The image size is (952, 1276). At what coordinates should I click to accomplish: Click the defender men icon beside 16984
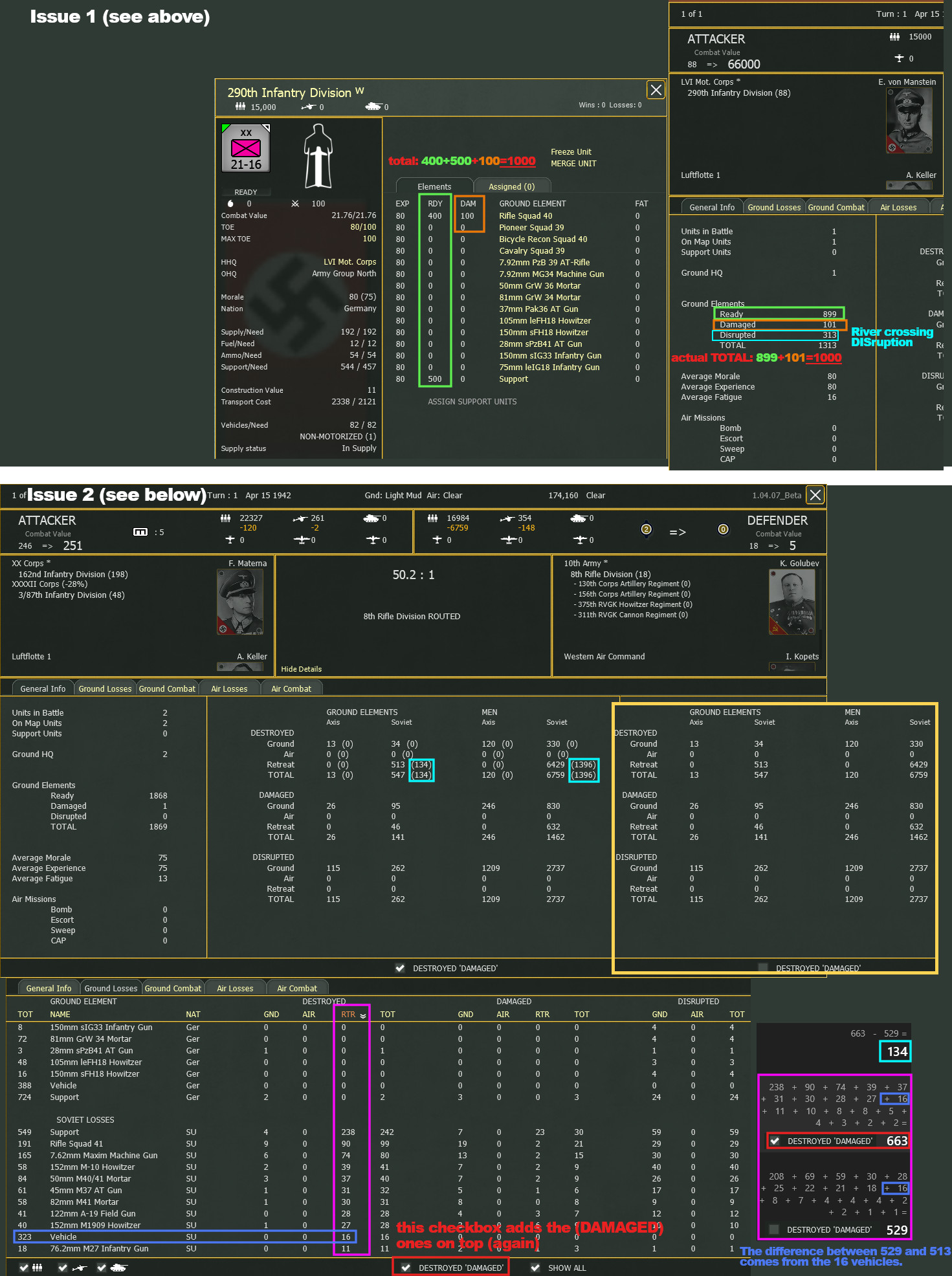tap(433, 518)
